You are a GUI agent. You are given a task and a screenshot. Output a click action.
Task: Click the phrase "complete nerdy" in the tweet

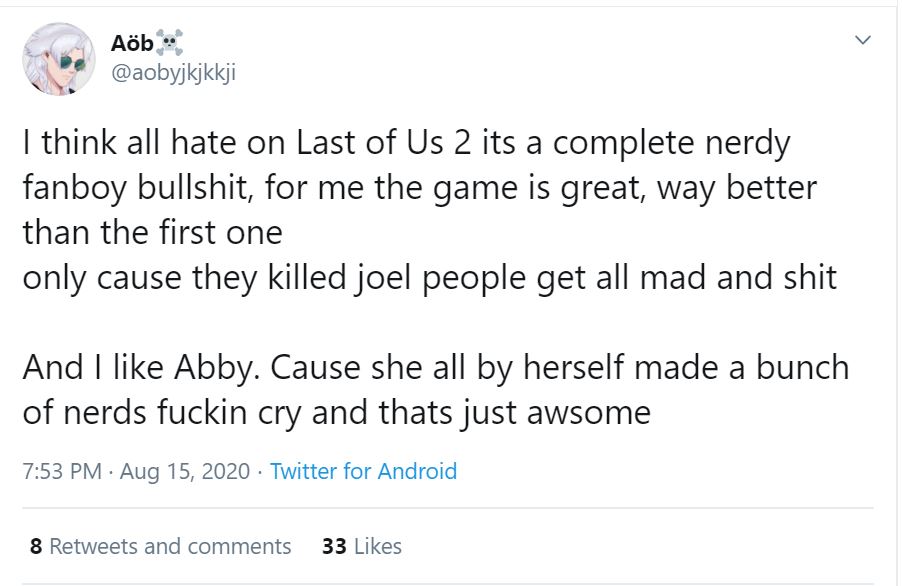[671, 143]
